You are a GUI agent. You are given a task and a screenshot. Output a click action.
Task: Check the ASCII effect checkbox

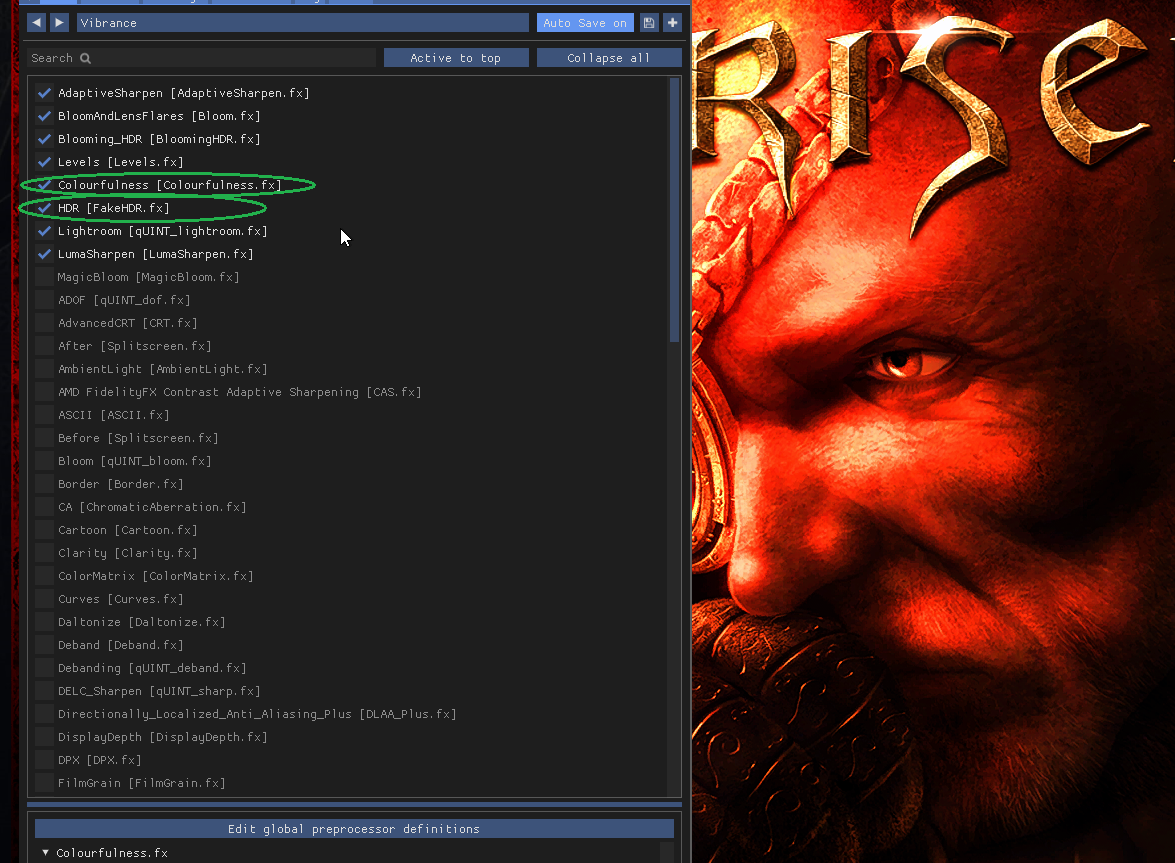point(44,415)
